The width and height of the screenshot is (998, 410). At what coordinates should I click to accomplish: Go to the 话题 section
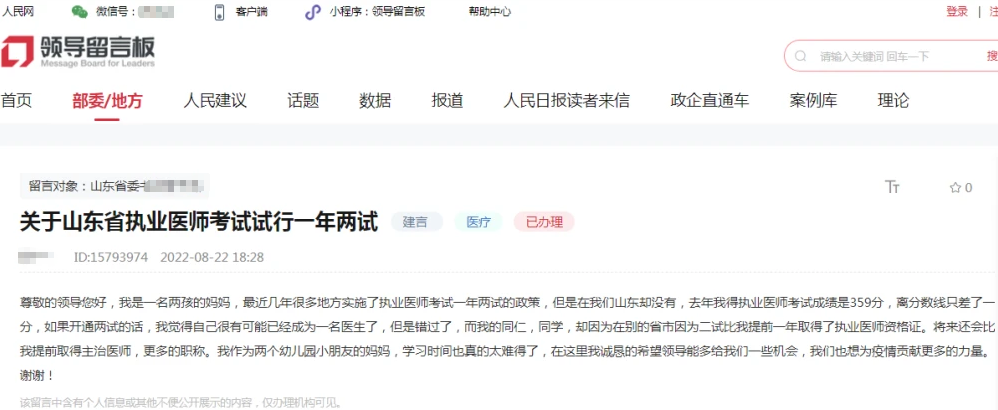(303, 100)
